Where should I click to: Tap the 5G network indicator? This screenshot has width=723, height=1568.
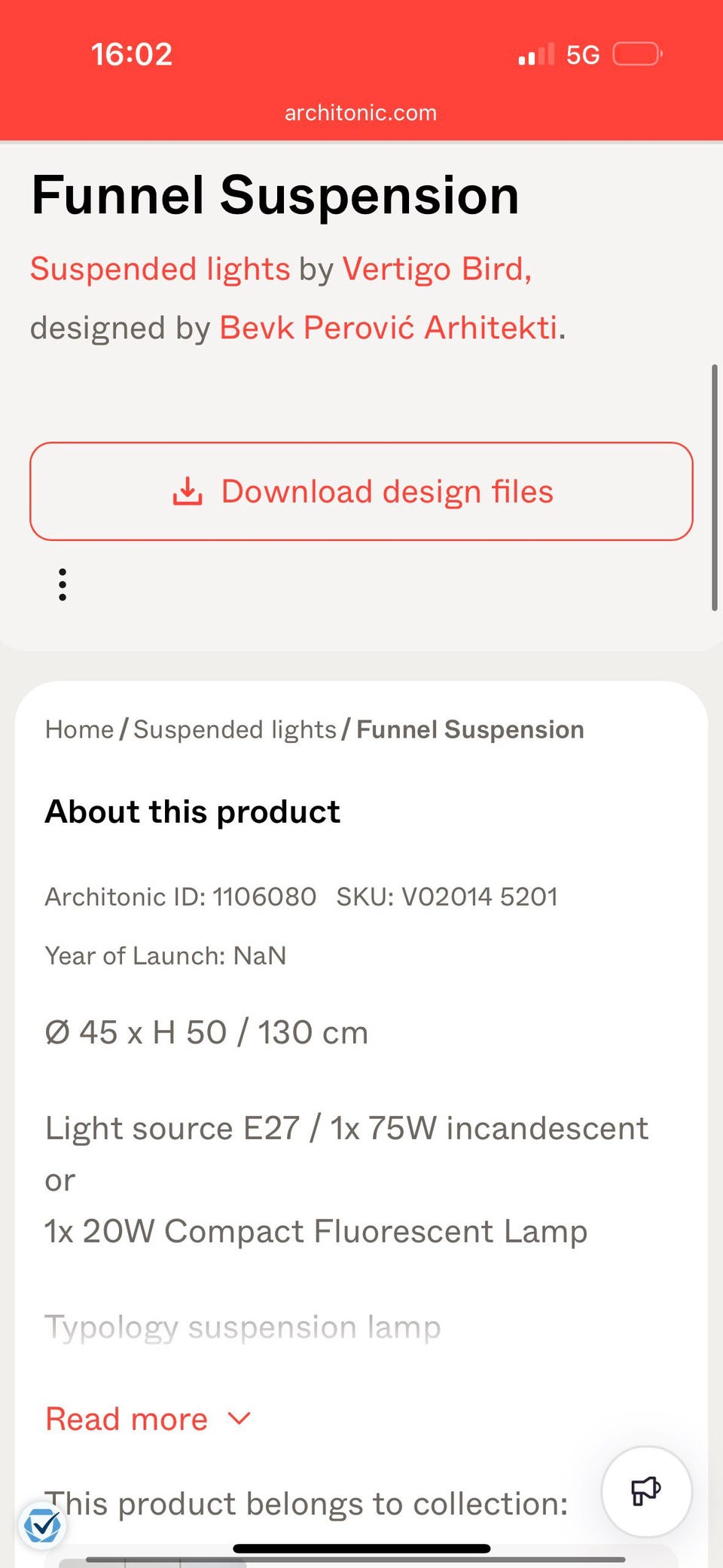click(583, 55)
